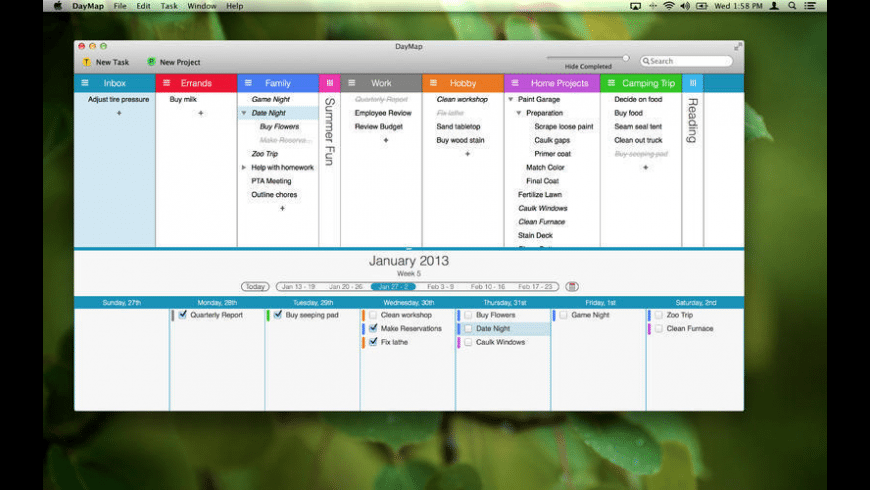Open the calendar picker icon
870x490 pixels.
pos(572,286)
